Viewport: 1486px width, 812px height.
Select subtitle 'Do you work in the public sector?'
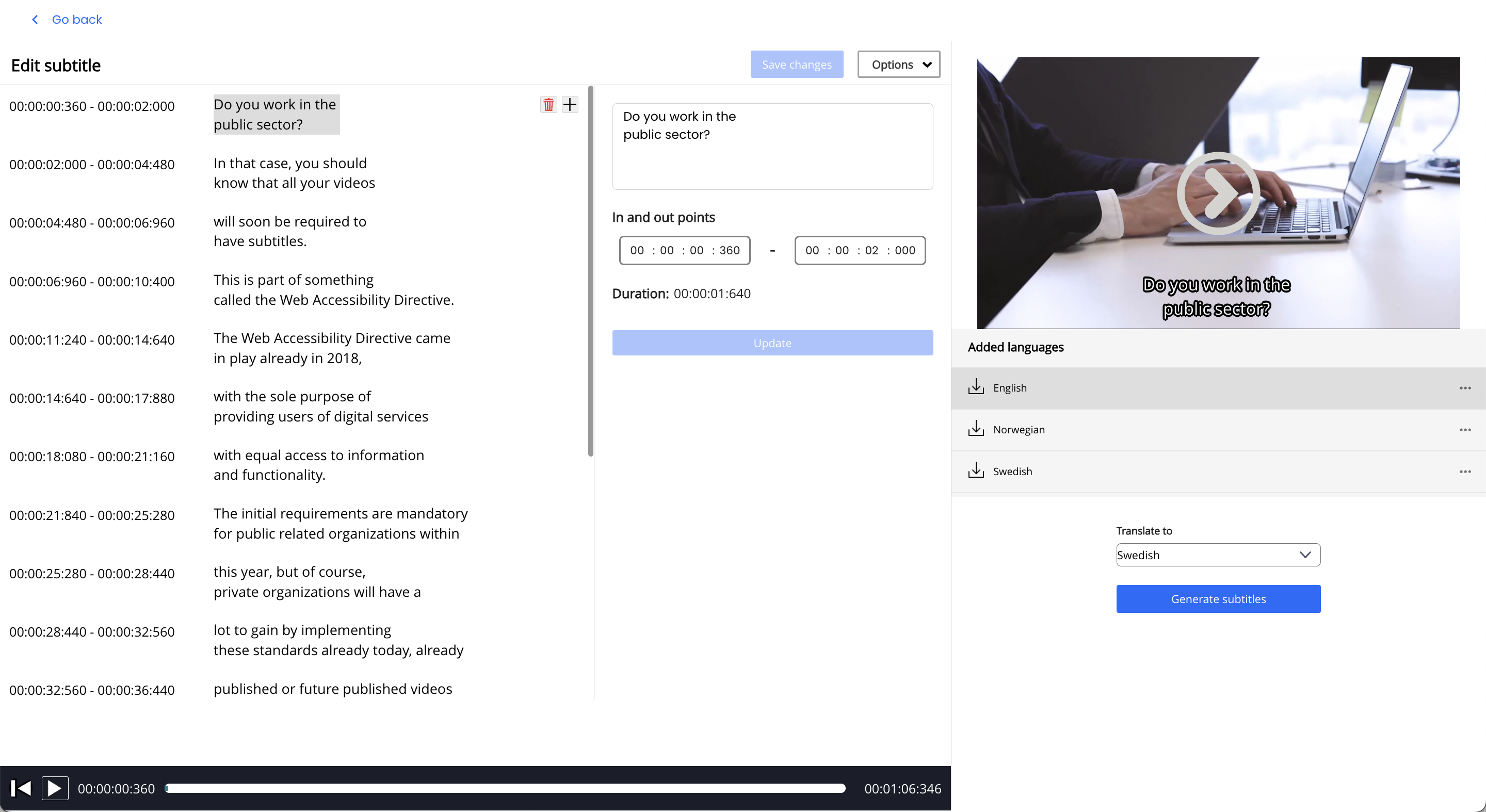click(x=277, y=114)
